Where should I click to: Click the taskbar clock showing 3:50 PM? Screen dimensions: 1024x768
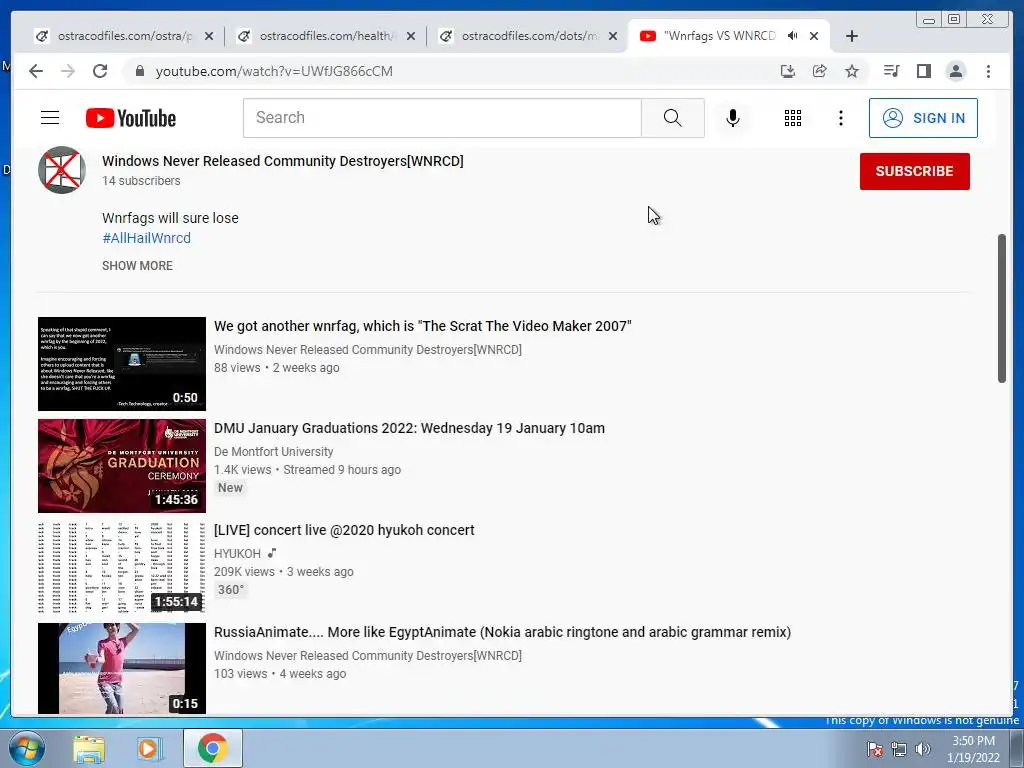tap(973, 749)
